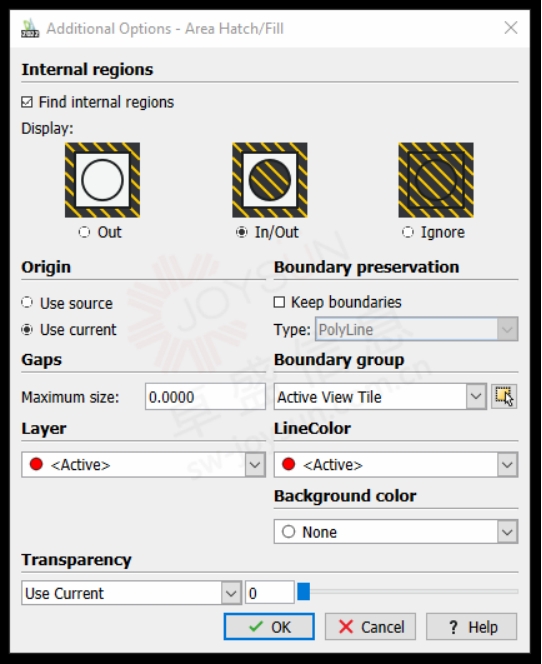Open the Transparency Use Current dropdown
Image resolution: width=542 pixels, height=664 pixels.
132,593
